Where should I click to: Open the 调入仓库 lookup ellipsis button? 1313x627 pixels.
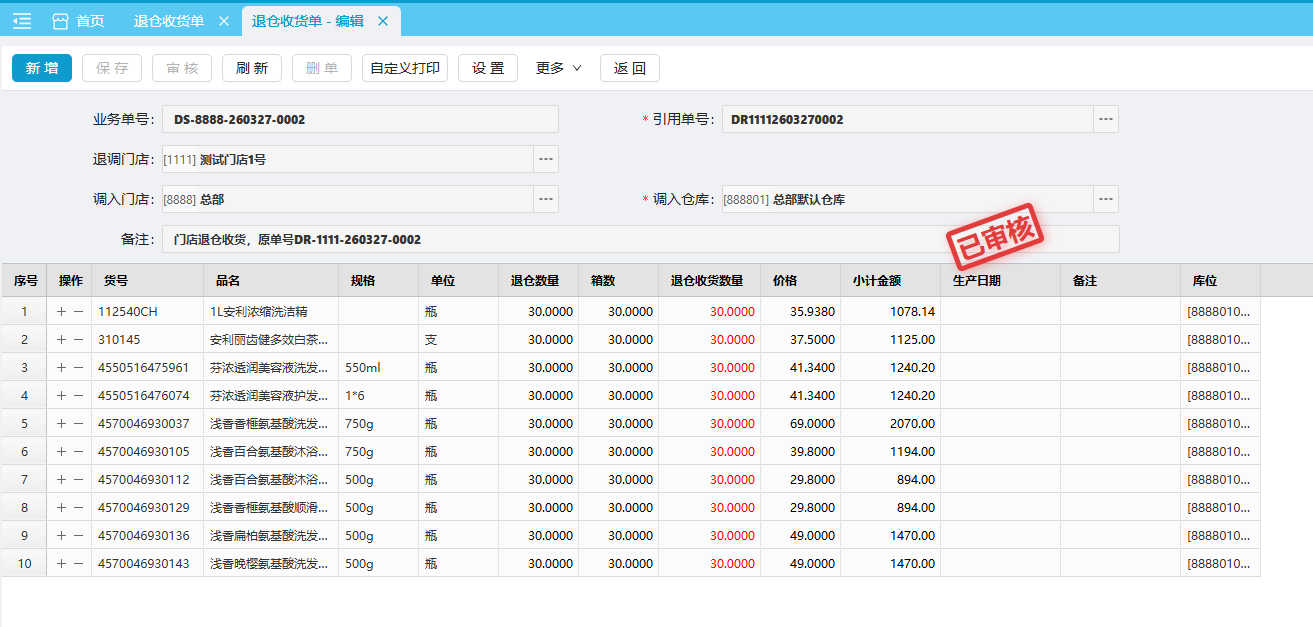click(1105, 199)
